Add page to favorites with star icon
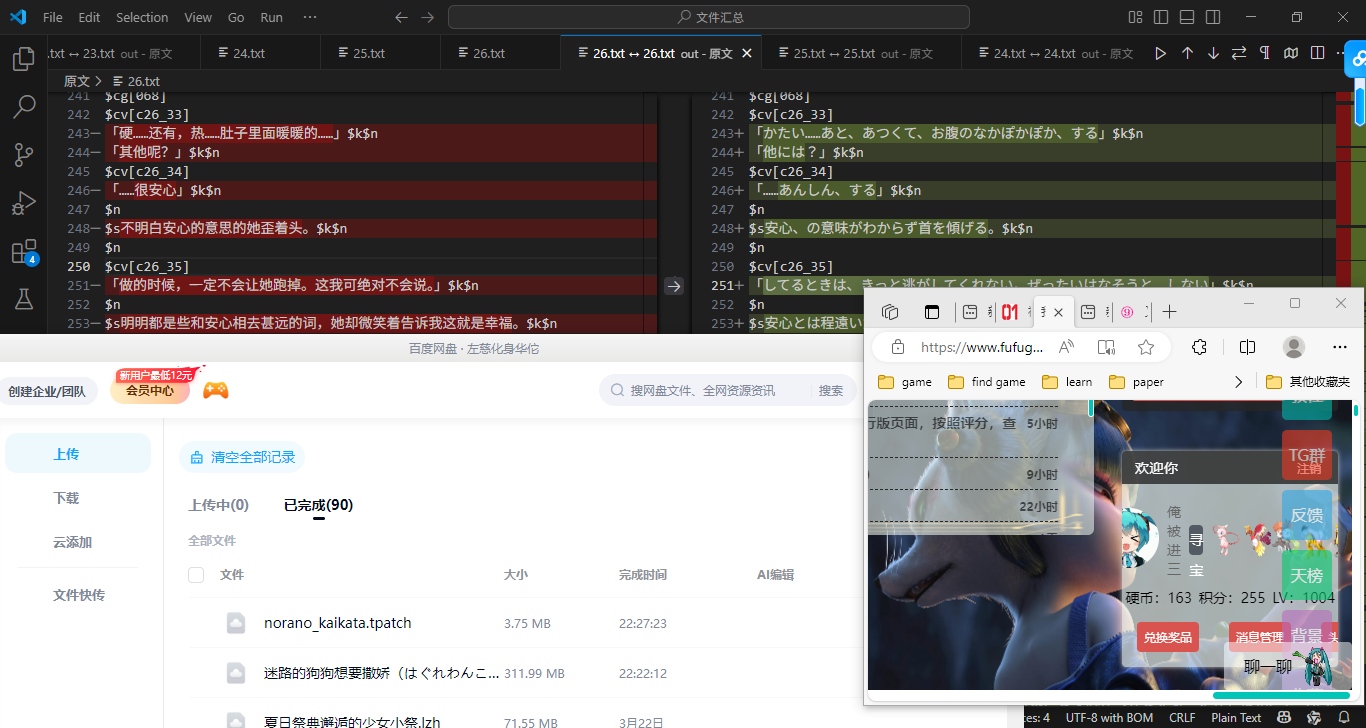Screen dimensions: 1366x728 coord(1146,347)
